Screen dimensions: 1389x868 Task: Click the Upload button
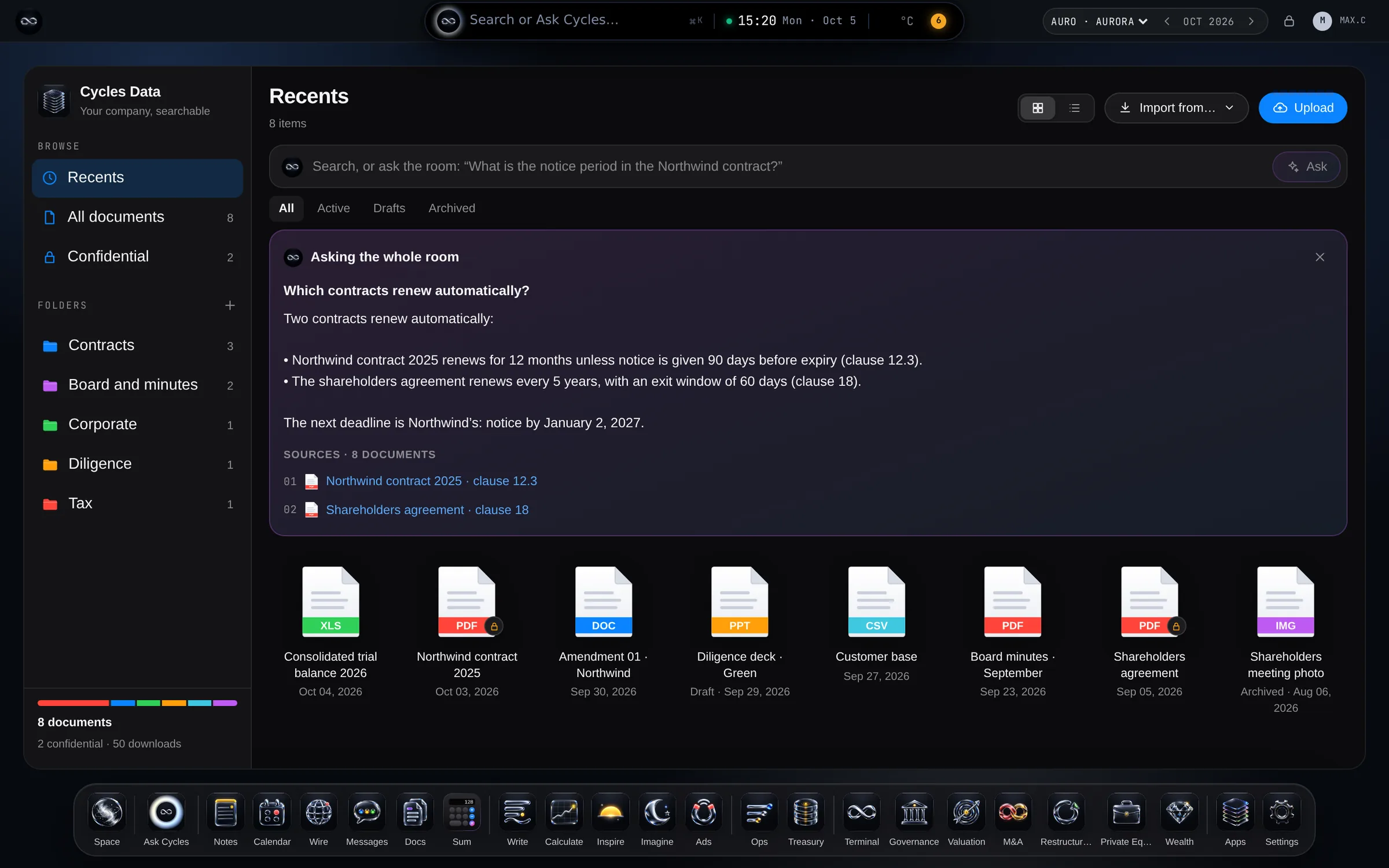coord(1303,108)
